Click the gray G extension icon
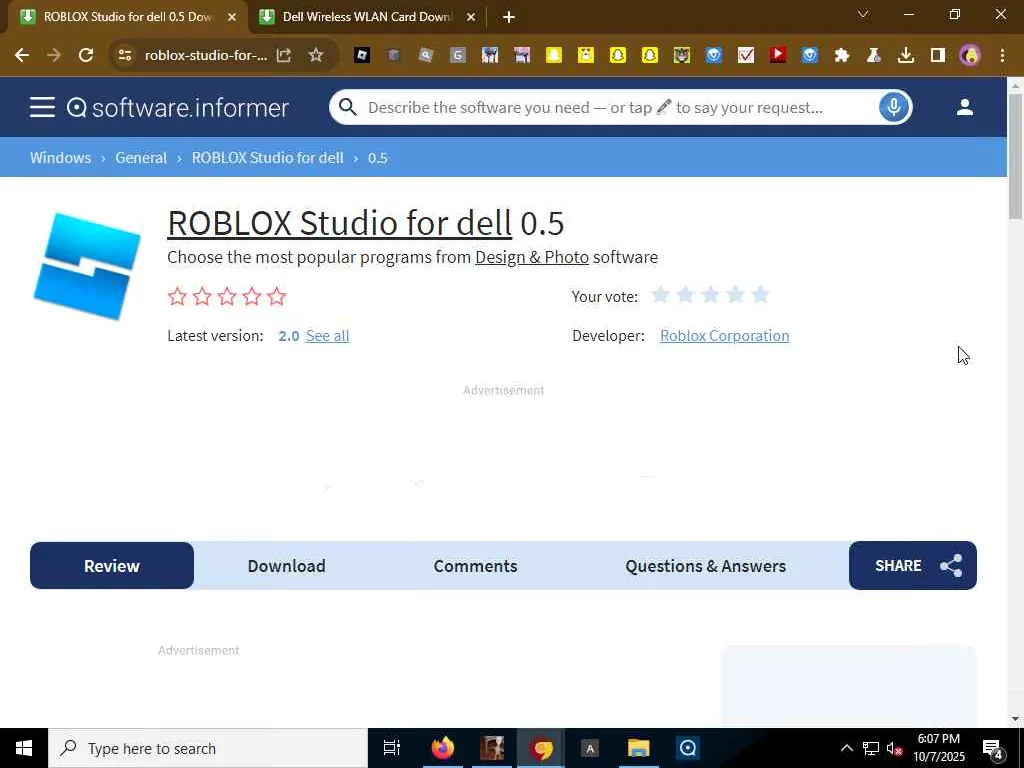Image resolution: width=1024 pixels, height=768 pixels. pyautogui.click(x=458, y=56)
